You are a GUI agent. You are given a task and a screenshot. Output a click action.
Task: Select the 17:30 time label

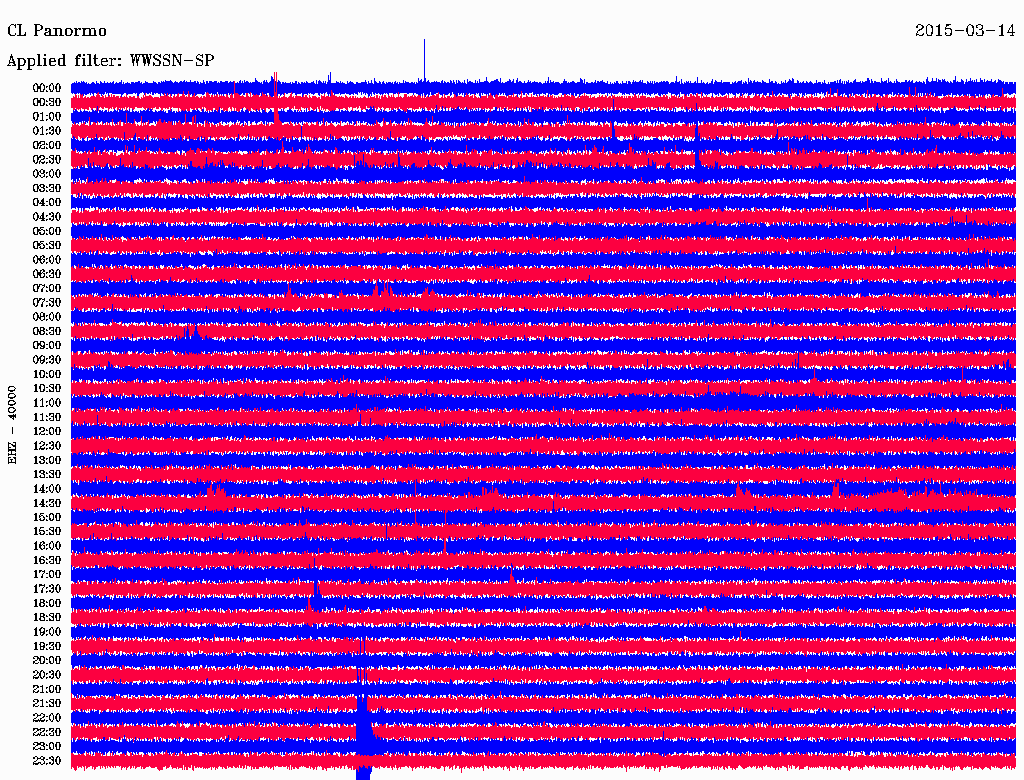pos(47,589)
